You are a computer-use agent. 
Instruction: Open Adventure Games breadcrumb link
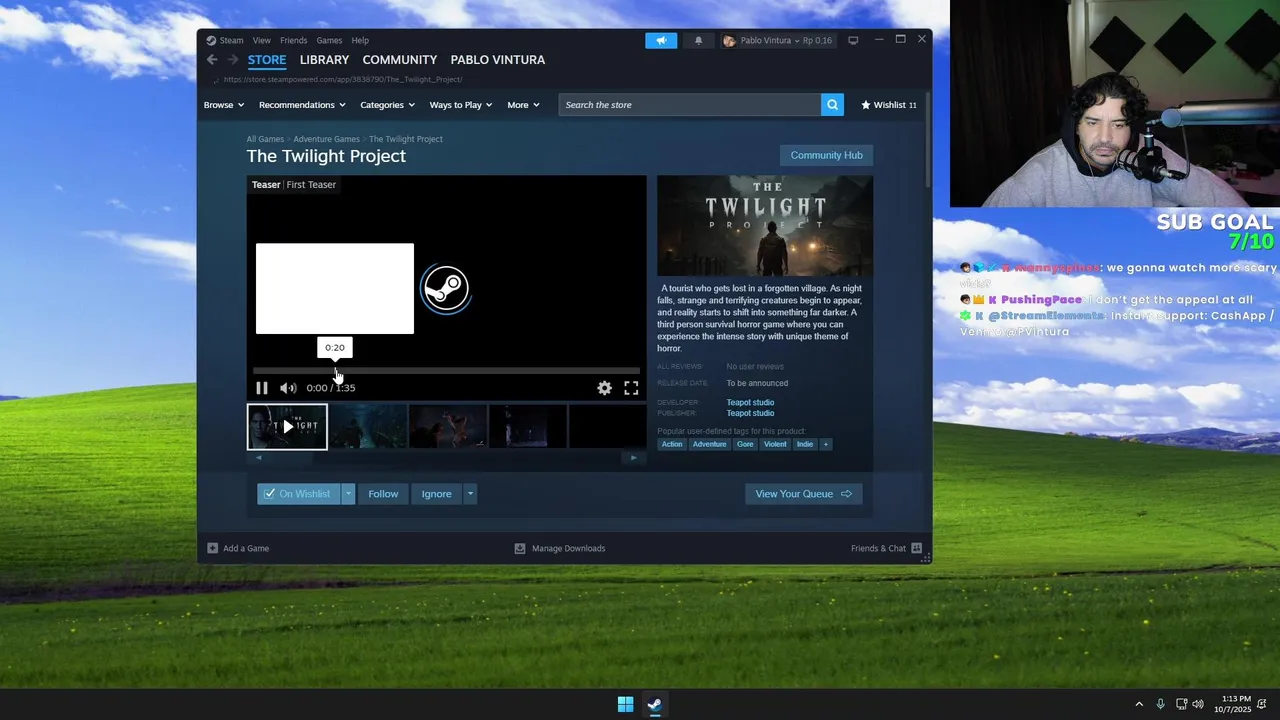point(326,139)
